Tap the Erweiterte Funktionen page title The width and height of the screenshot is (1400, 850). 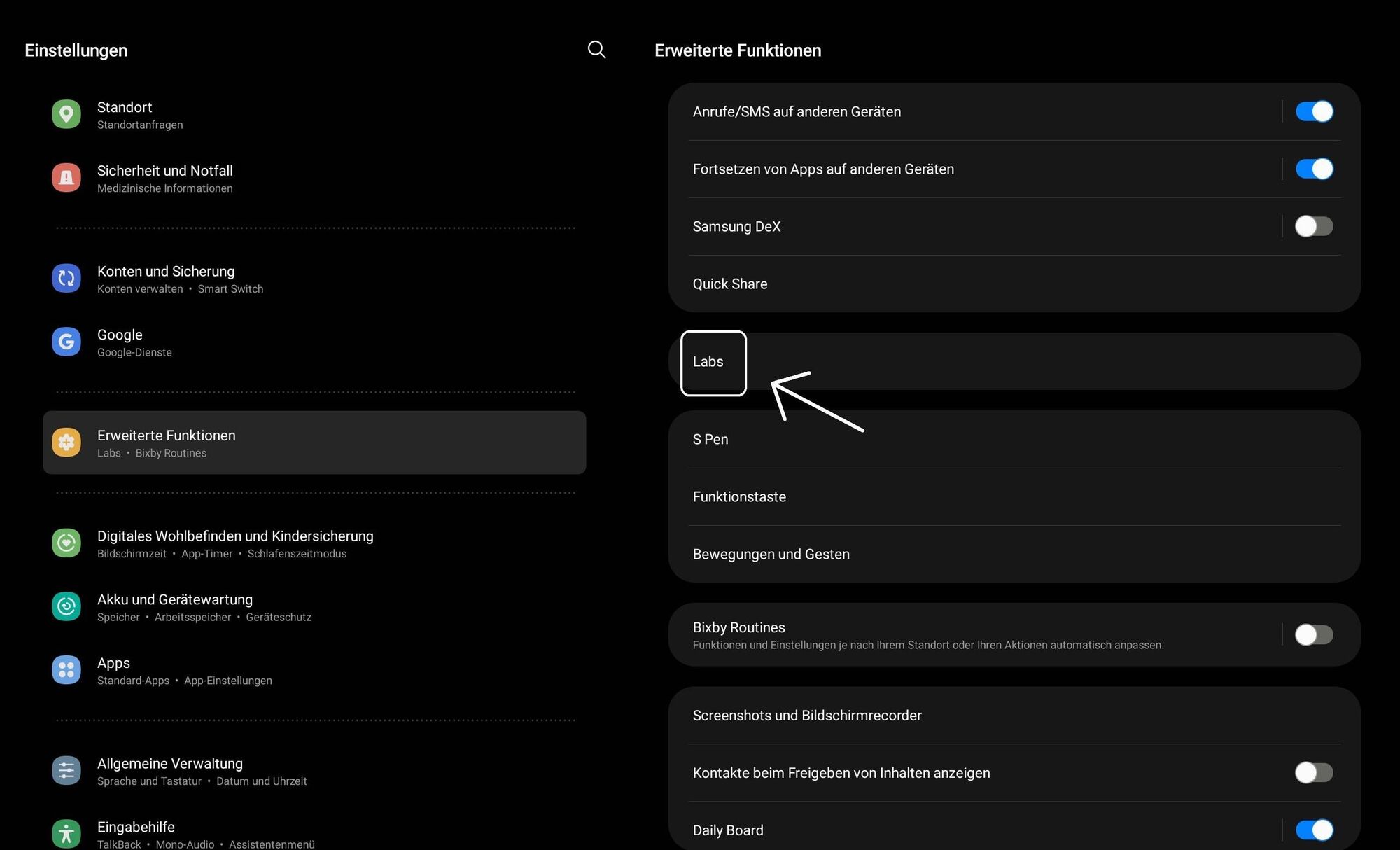point(738,50)
